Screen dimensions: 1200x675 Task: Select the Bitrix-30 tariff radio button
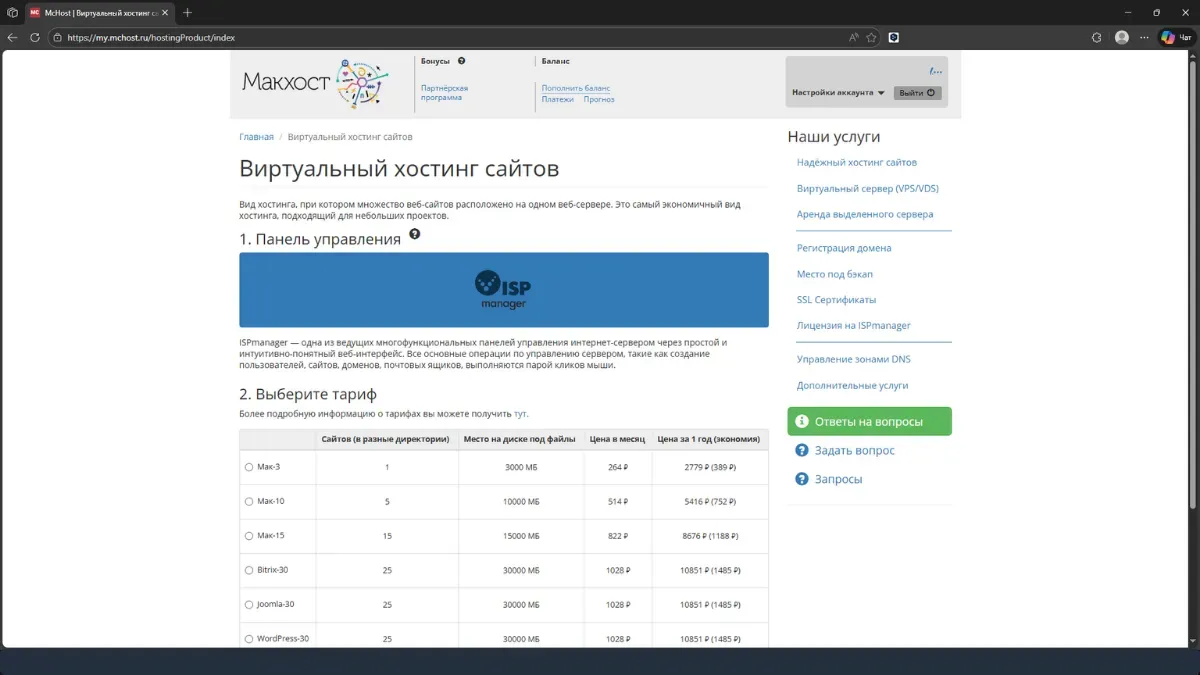click(248, 569)
